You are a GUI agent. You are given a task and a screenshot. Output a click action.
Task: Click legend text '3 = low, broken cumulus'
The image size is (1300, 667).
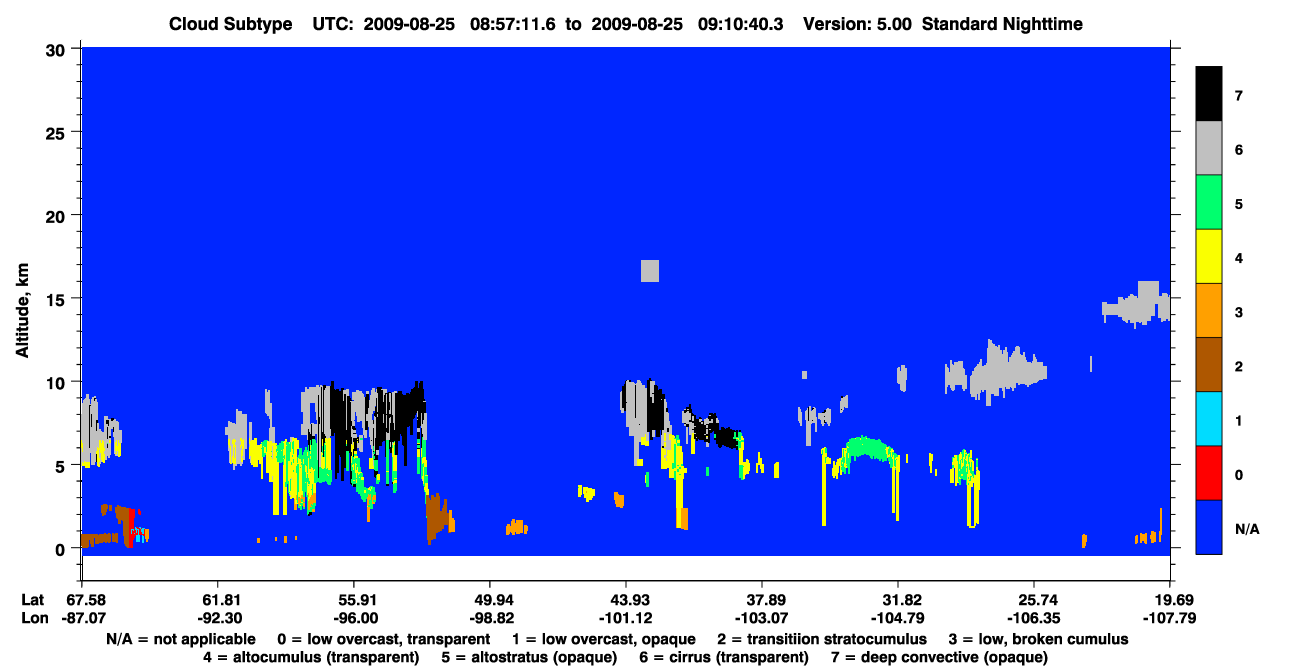coord(1039,638)
